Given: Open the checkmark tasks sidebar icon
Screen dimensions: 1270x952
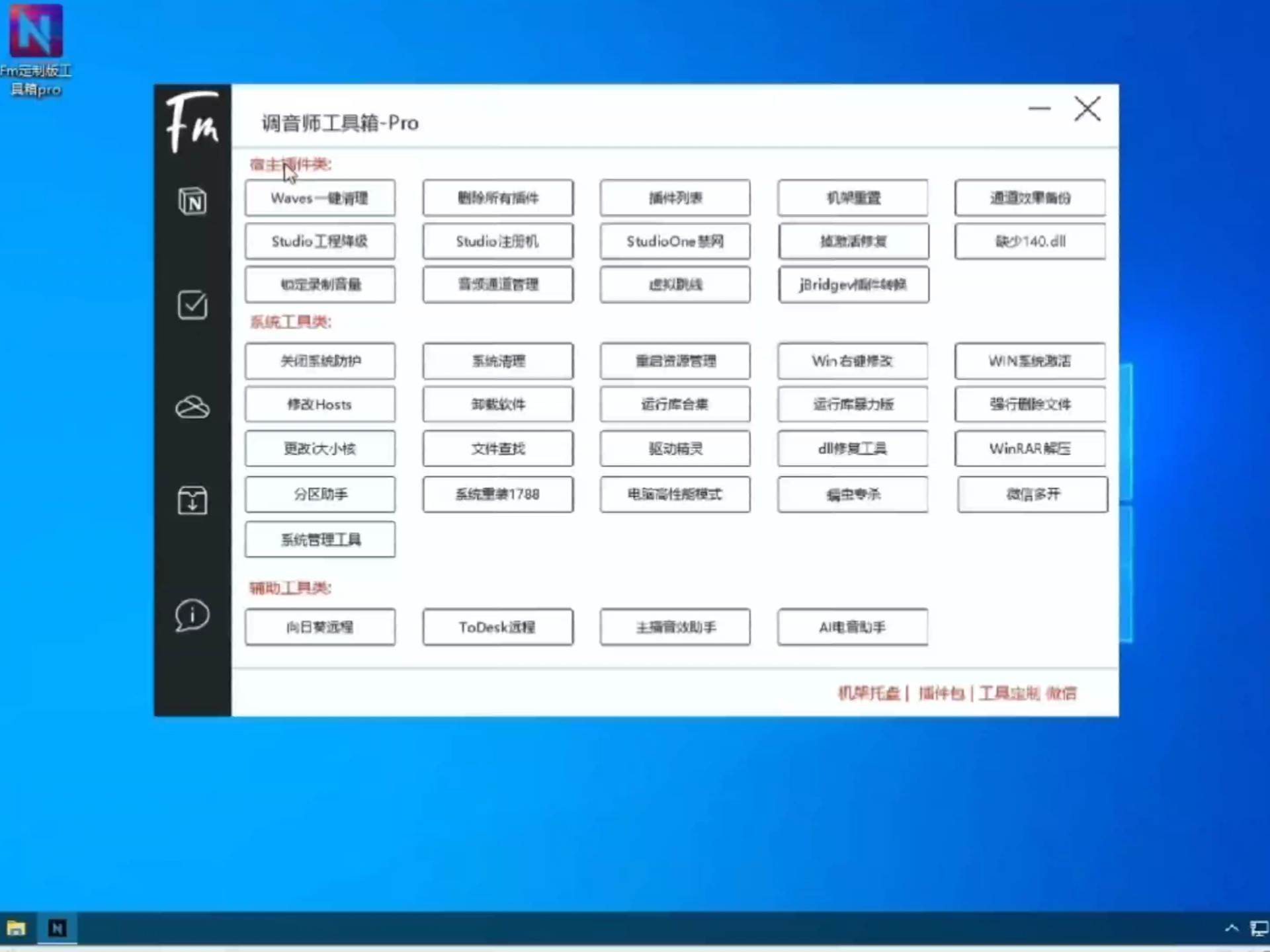Looking at the screenshot, I should [x=192, y=305].
